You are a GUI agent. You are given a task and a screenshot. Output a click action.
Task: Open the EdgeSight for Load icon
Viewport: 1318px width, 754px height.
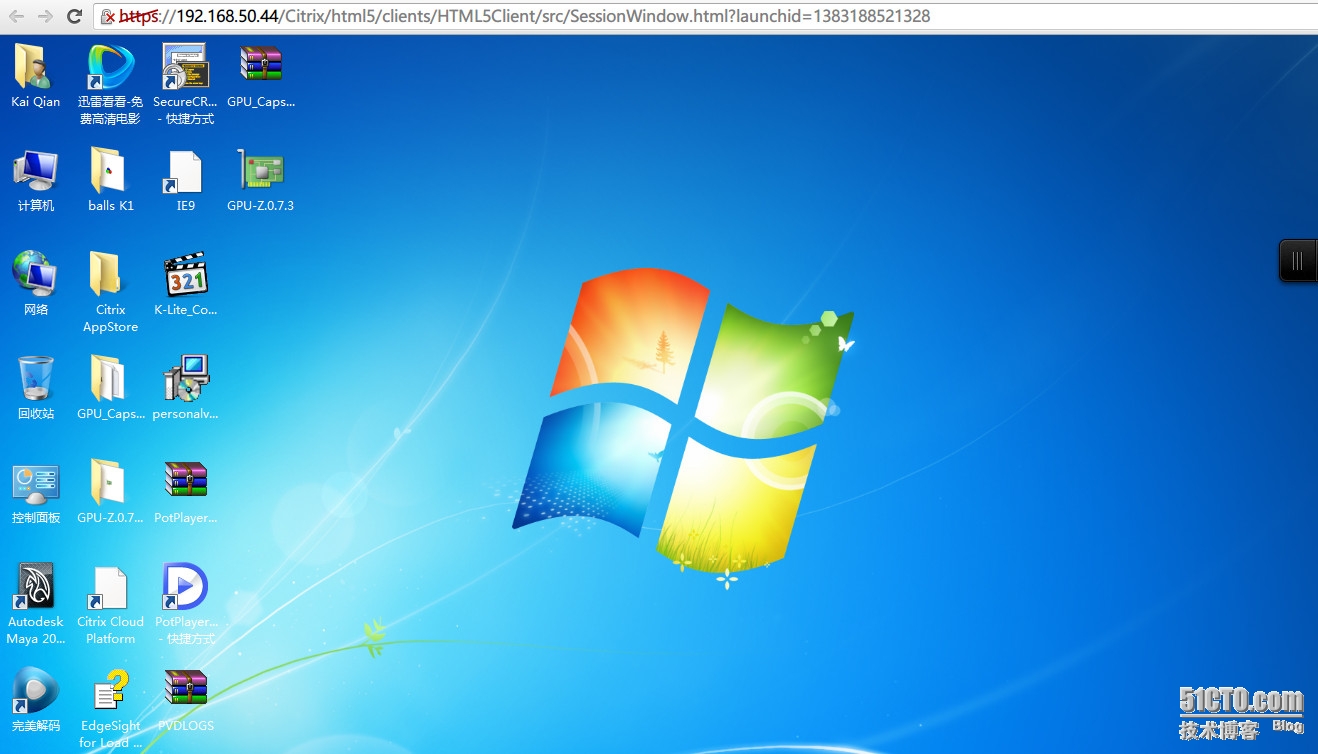[x=110, y=692]
